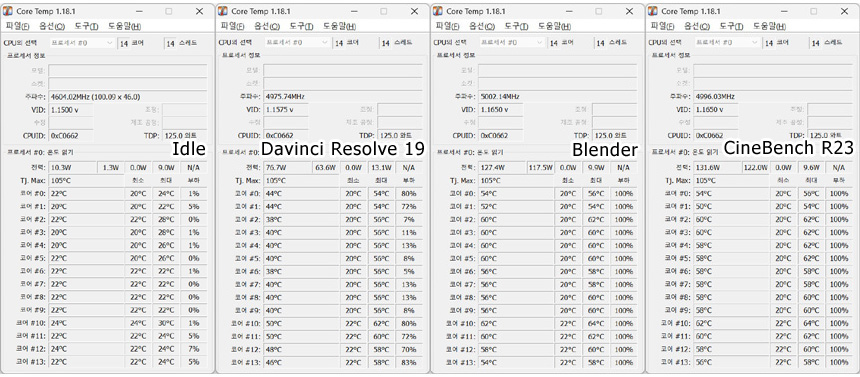Expand the CPU selection dropdown in Idle window
This screenshot has width=860, height=377.
click(x=82, y=42)
